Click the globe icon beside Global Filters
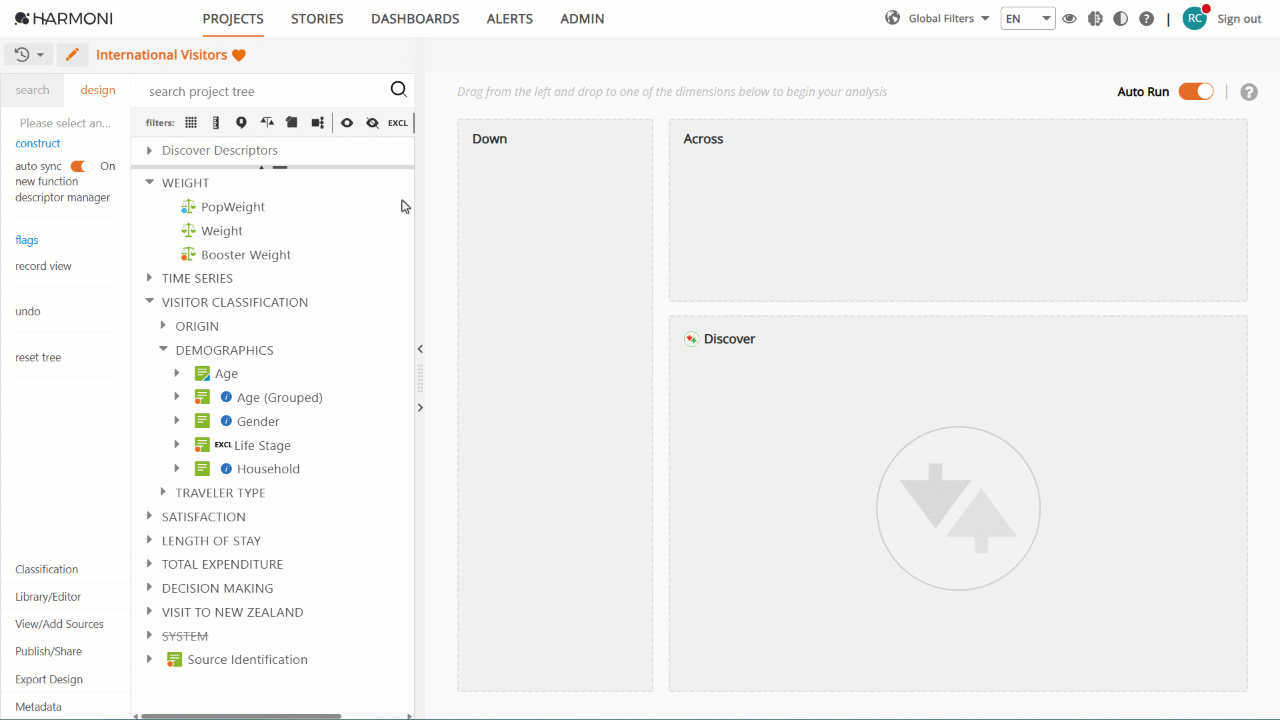This screenshot has height=720, width=1280. (893, 18)
